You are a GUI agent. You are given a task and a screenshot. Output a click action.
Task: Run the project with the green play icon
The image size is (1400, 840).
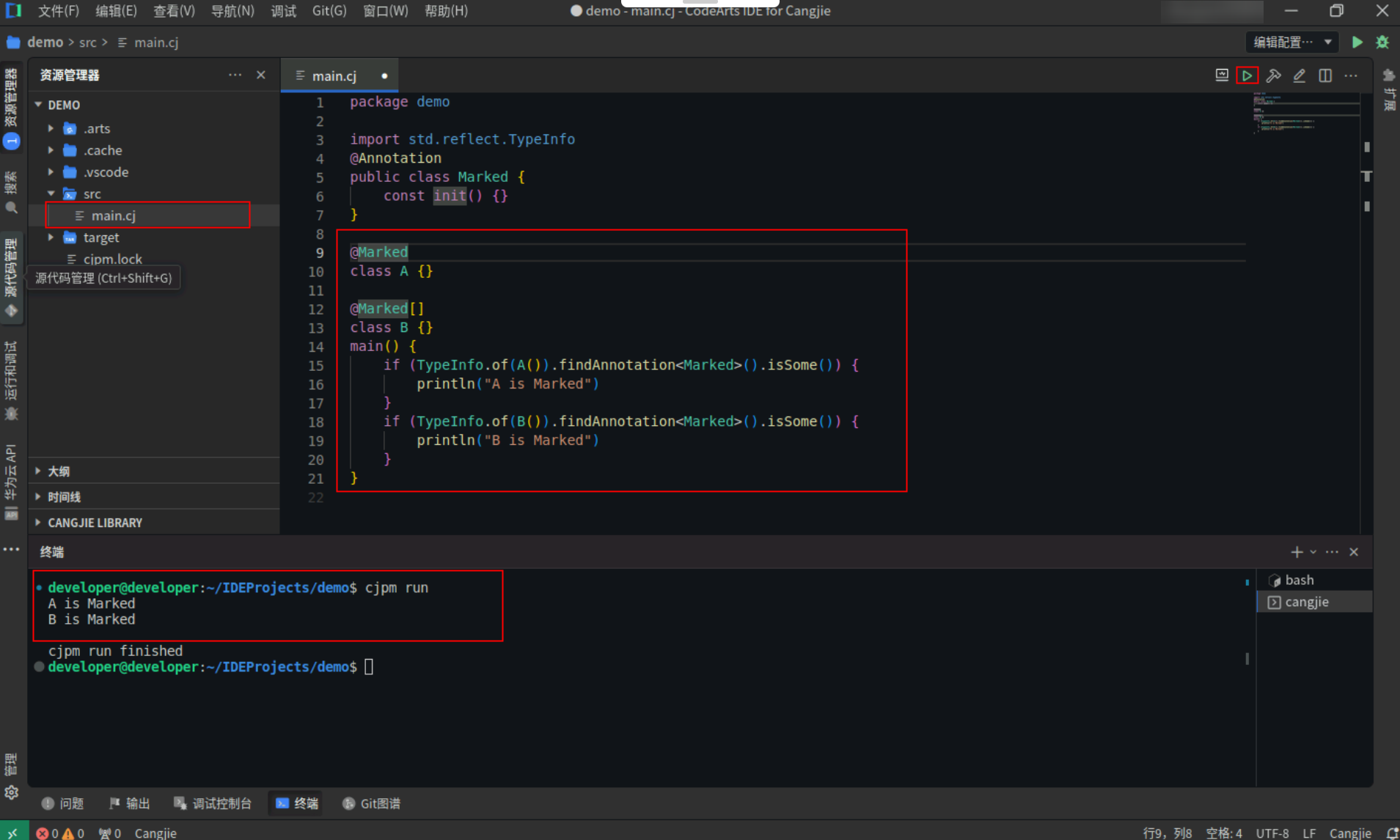click(x=1357, y=43)
